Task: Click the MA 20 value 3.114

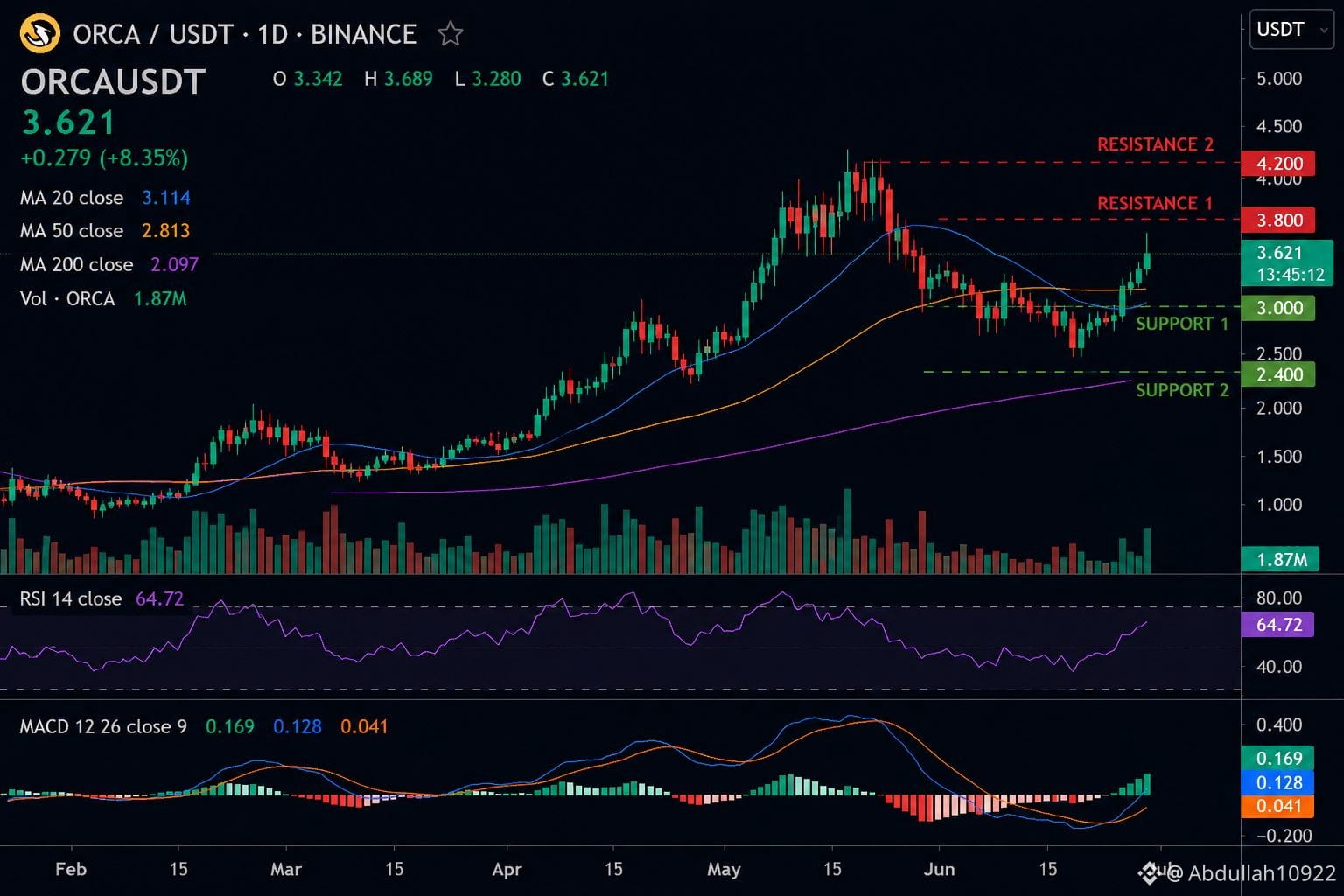Action: (x=166, y=198)
